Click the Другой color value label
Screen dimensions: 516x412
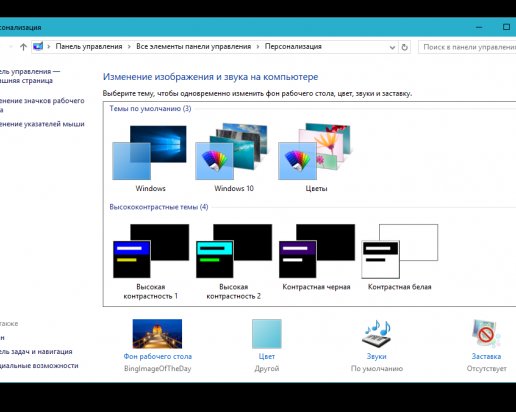267,369
